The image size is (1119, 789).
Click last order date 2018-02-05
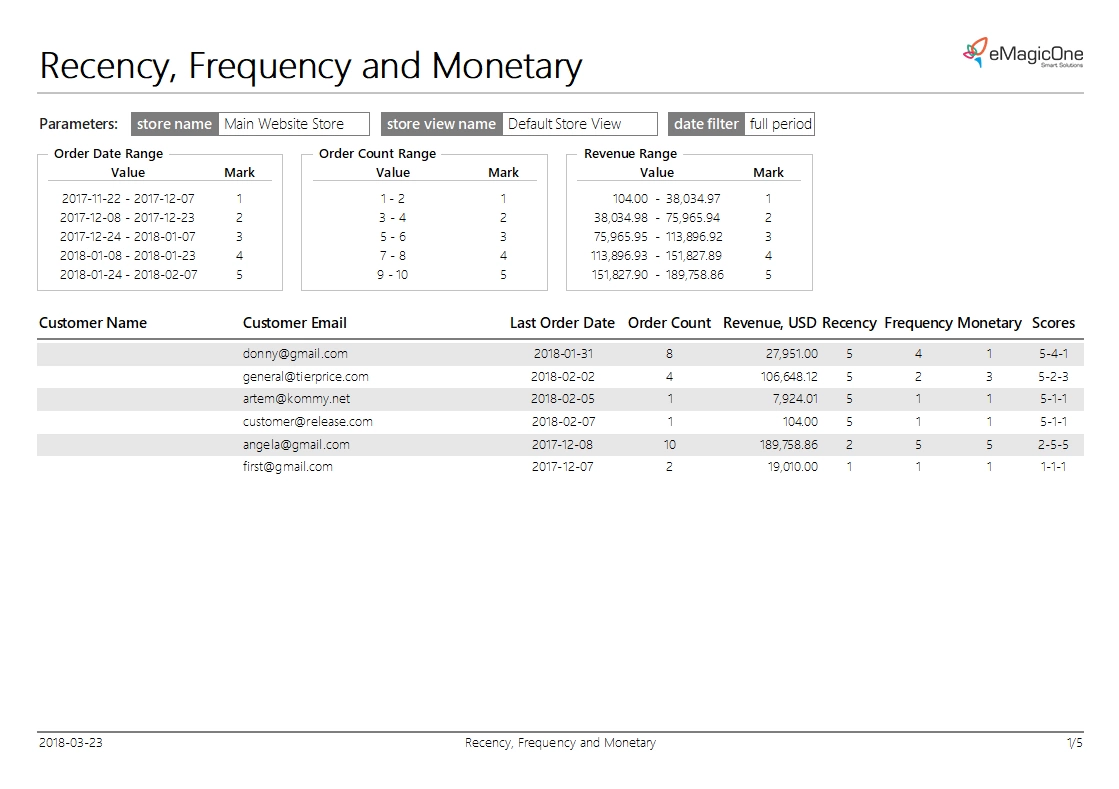pos(563,399)
